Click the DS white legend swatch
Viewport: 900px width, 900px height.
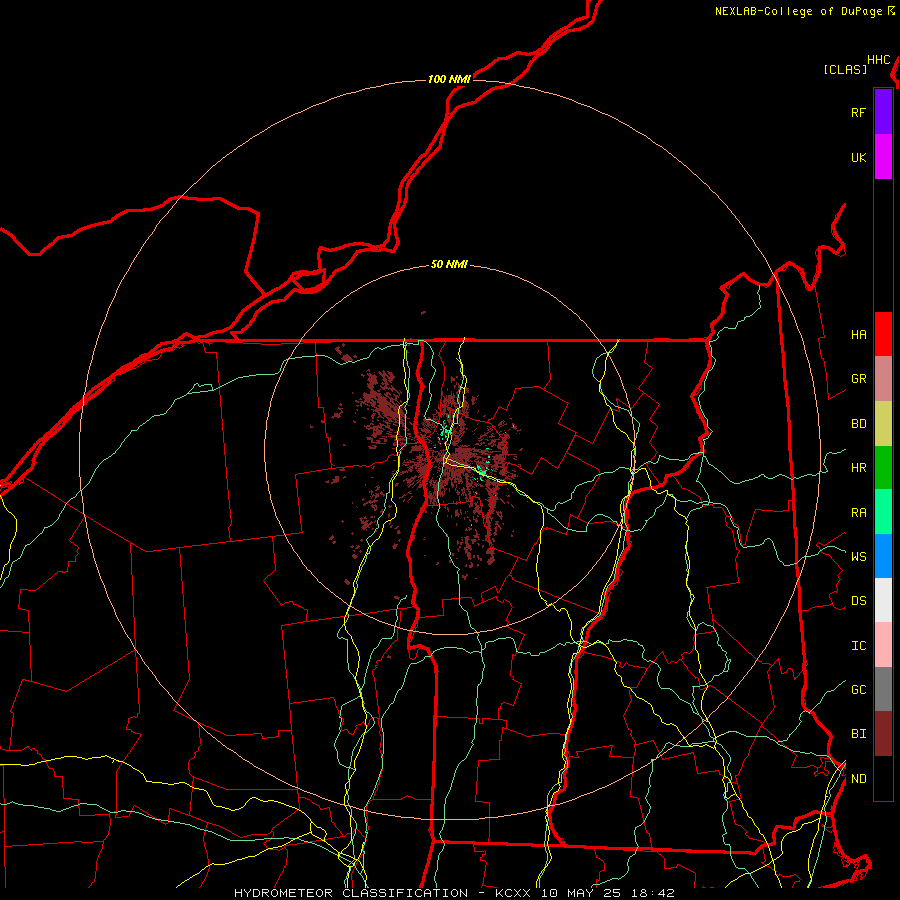(883, 600)
